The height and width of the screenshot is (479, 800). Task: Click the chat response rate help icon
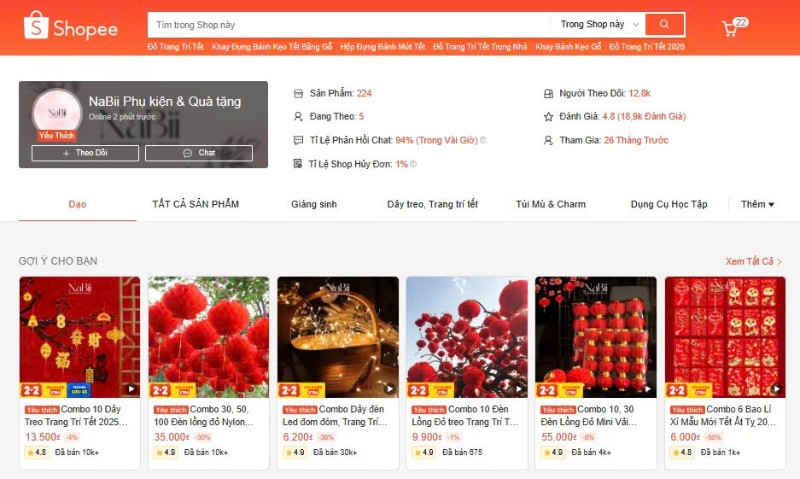click(x=483, y=140)
